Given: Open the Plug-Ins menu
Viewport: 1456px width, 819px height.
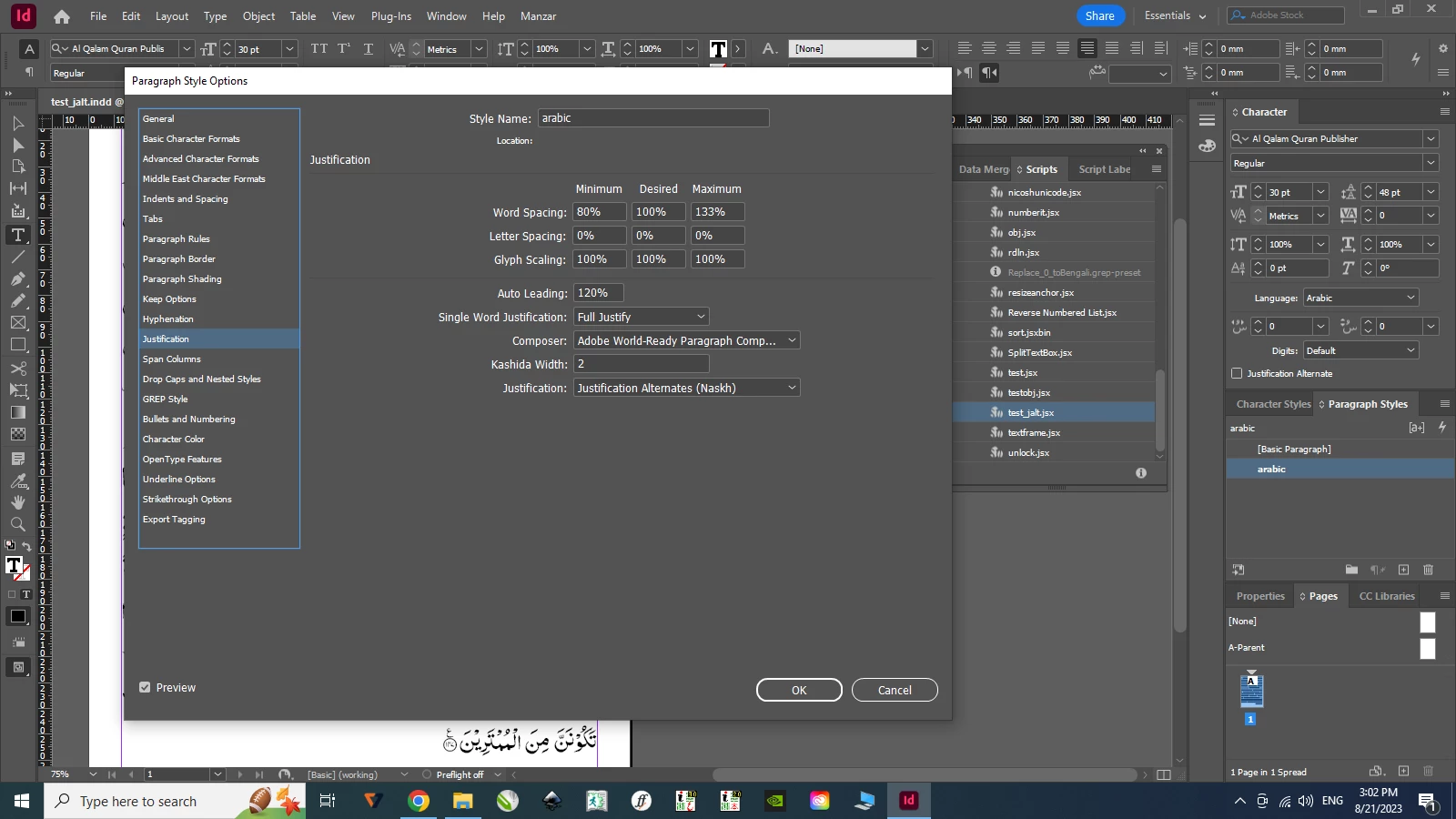Looking at the screenshot, I should [x=391, y=16].
